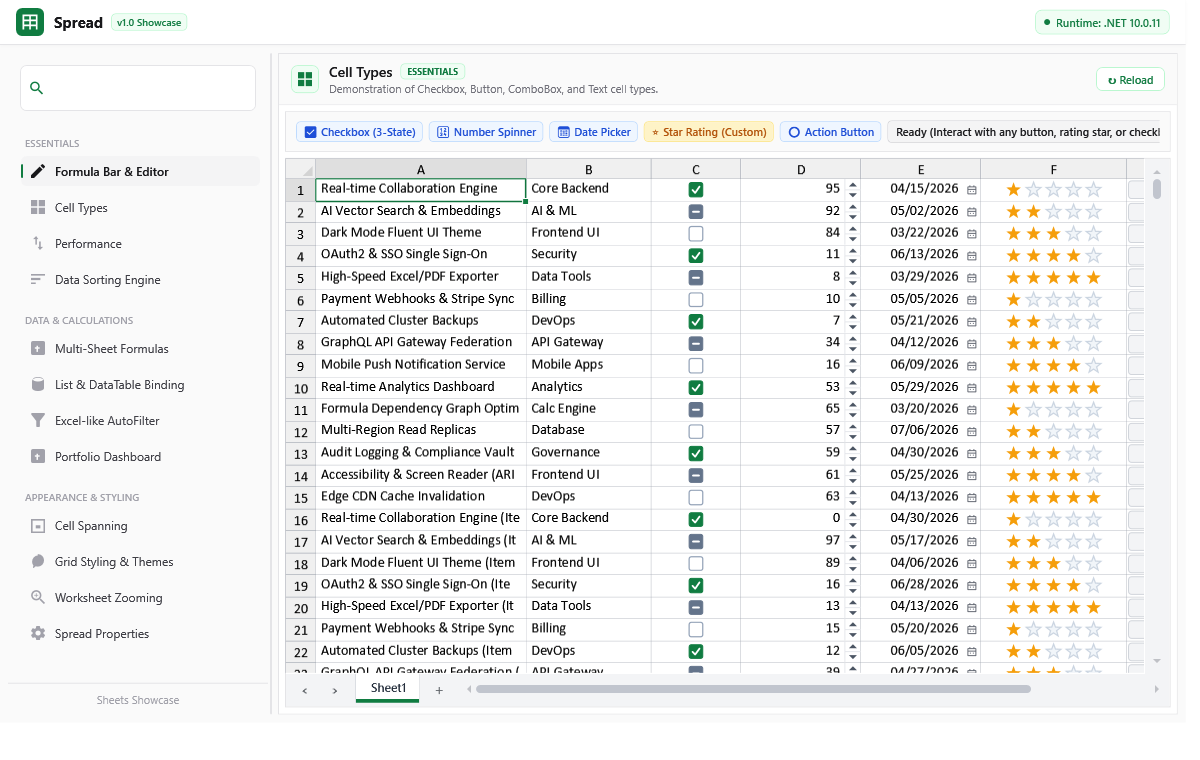Screen dimensions: 1200x760
Task: Decrease the spinner value 92 in row 2
Action: [852, 216]
